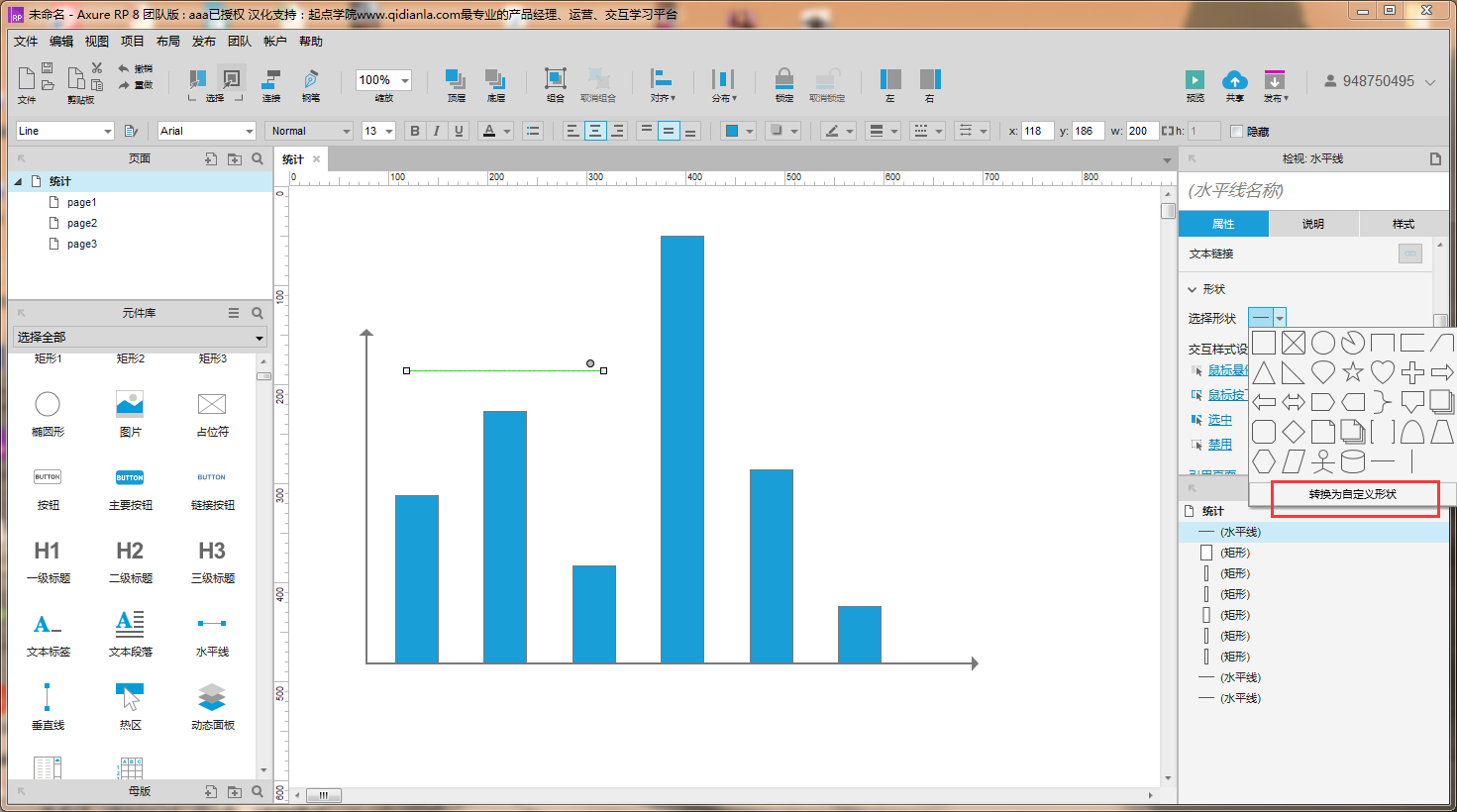Click the 选中 interaction style link
This screenshot has height=812, width=1457.
(1220, 420)
